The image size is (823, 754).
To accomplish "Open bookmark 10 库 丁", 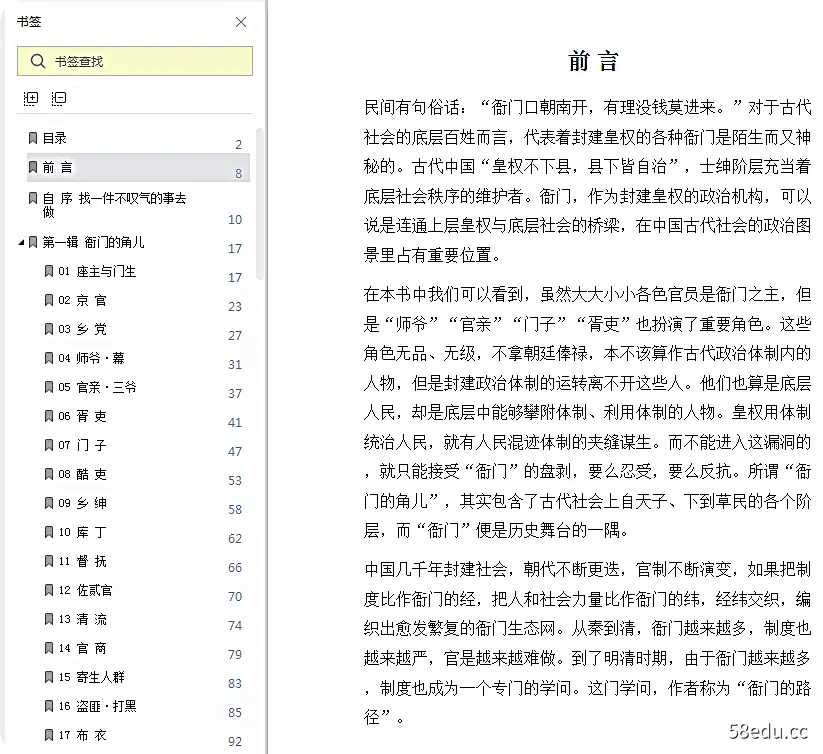I will tap(82, 532).
